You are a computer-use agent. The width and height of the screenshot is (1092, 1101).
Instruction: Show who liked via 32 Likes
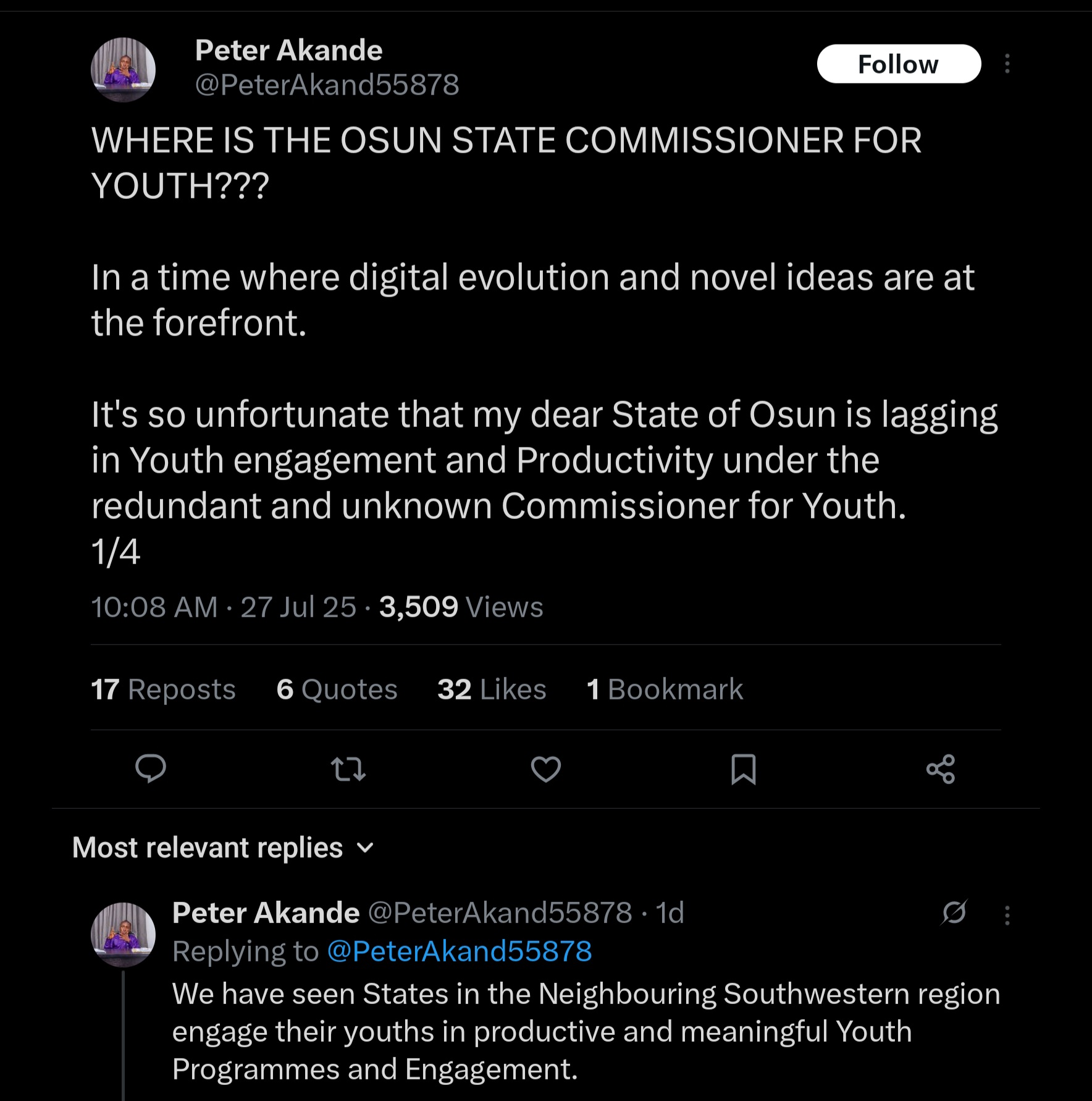[x=492, y=690]
